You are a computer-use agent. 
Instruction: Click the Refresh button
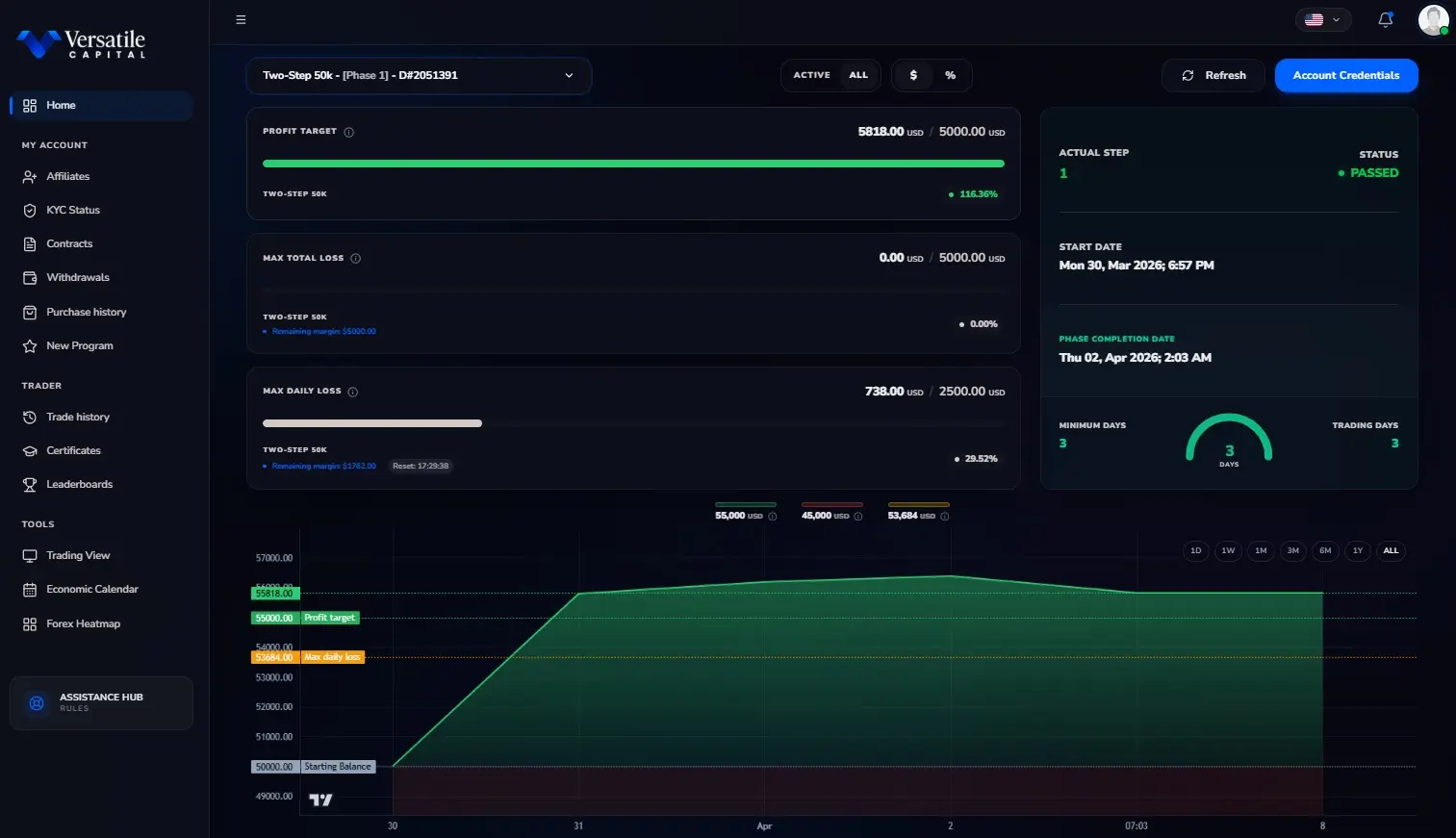coord(1213,75)
